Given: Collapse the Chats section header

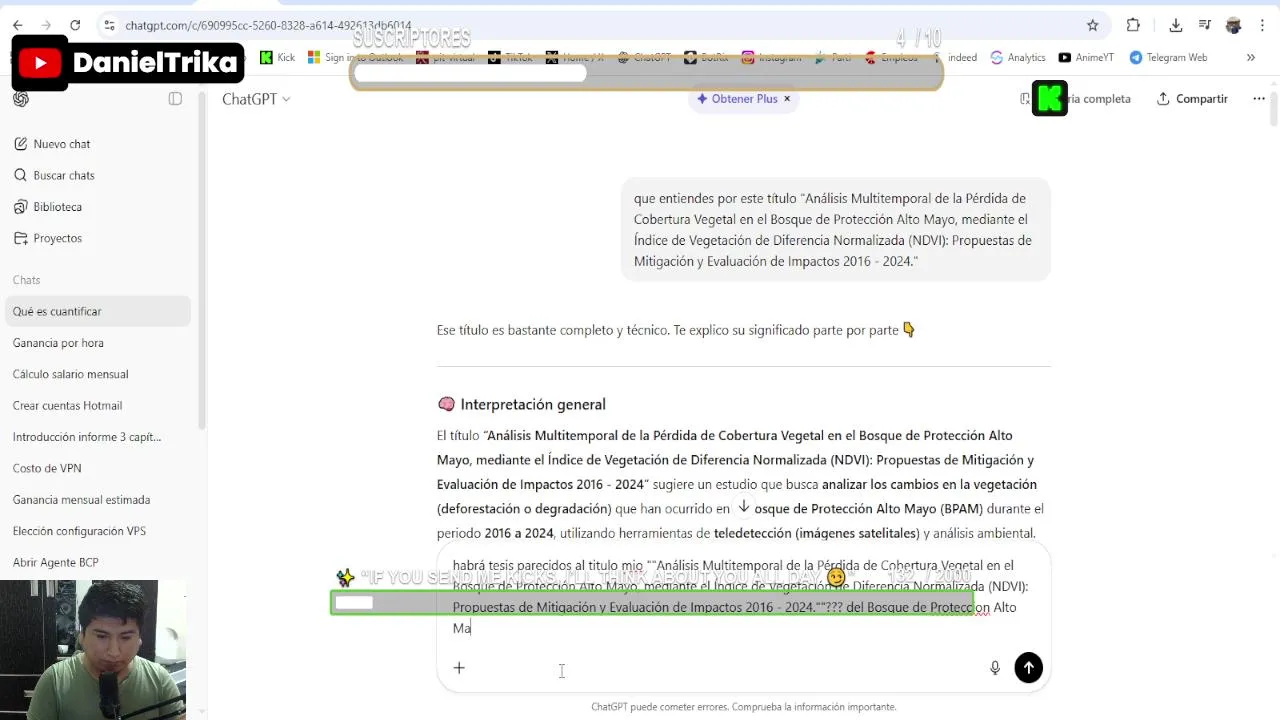Looking at the screenshot, I should (x=27, y=280).
